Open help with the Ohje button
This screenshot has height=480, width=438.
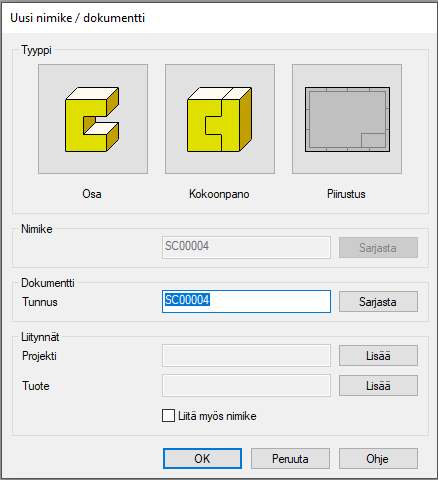point(378,459)
